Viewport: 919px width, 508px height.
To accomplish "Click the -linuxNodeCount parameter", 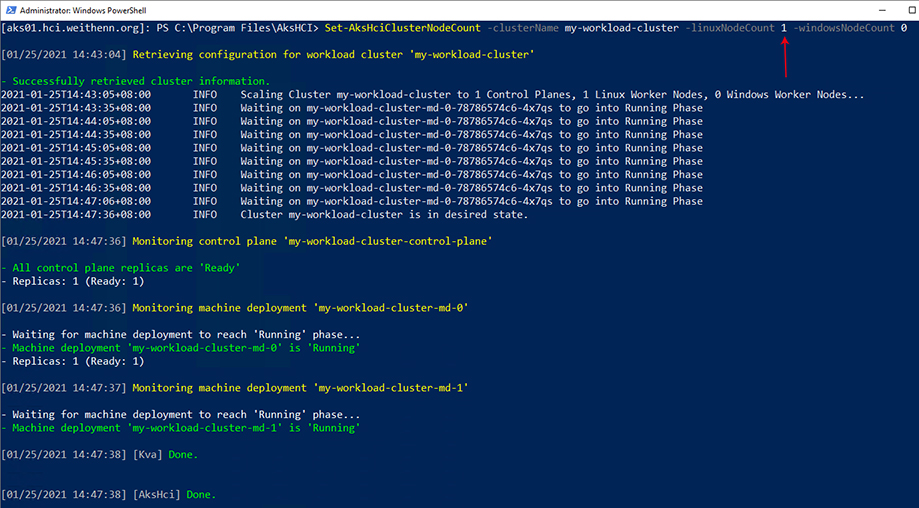I will pyautogui.click(x=730, y=28).
